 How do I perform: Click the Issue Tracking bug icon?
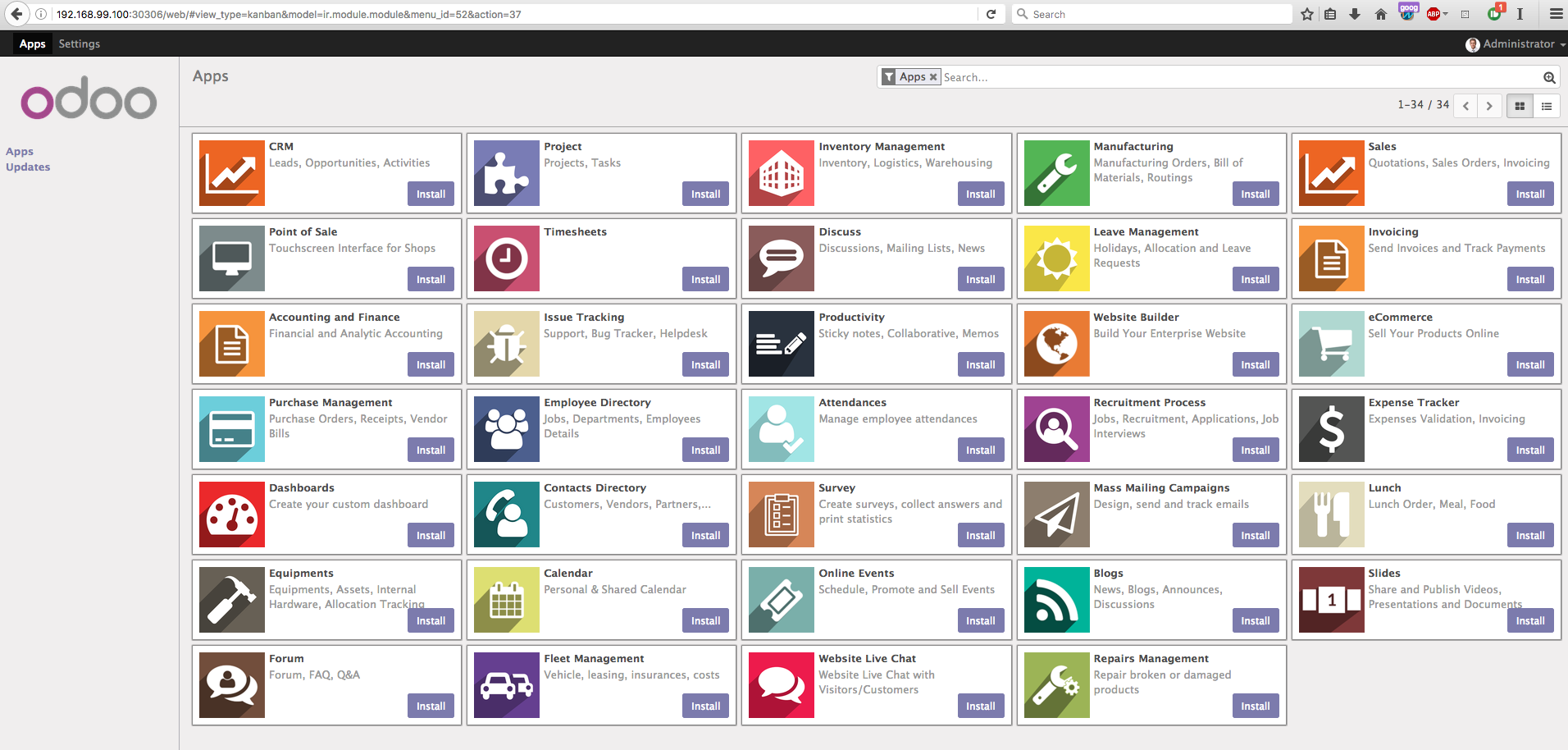507,344
